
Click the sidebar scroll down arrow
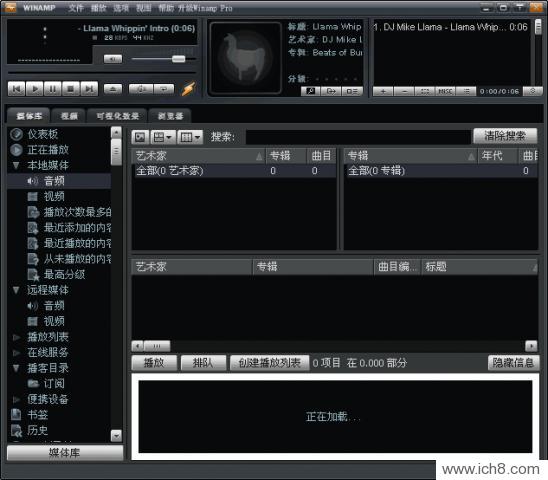116,436
